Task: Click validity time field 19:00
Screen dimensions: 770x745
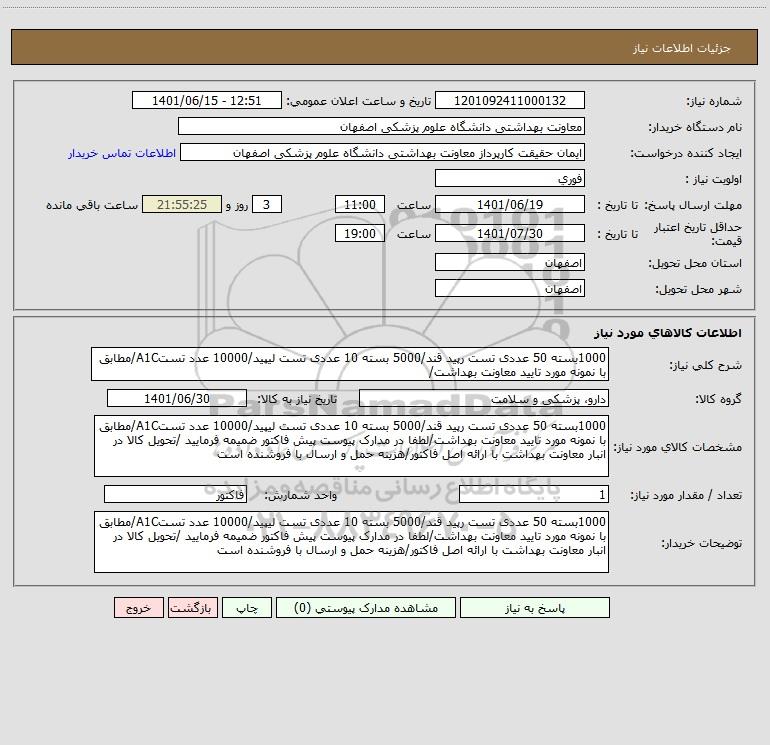Action: [x=359, y=233]
